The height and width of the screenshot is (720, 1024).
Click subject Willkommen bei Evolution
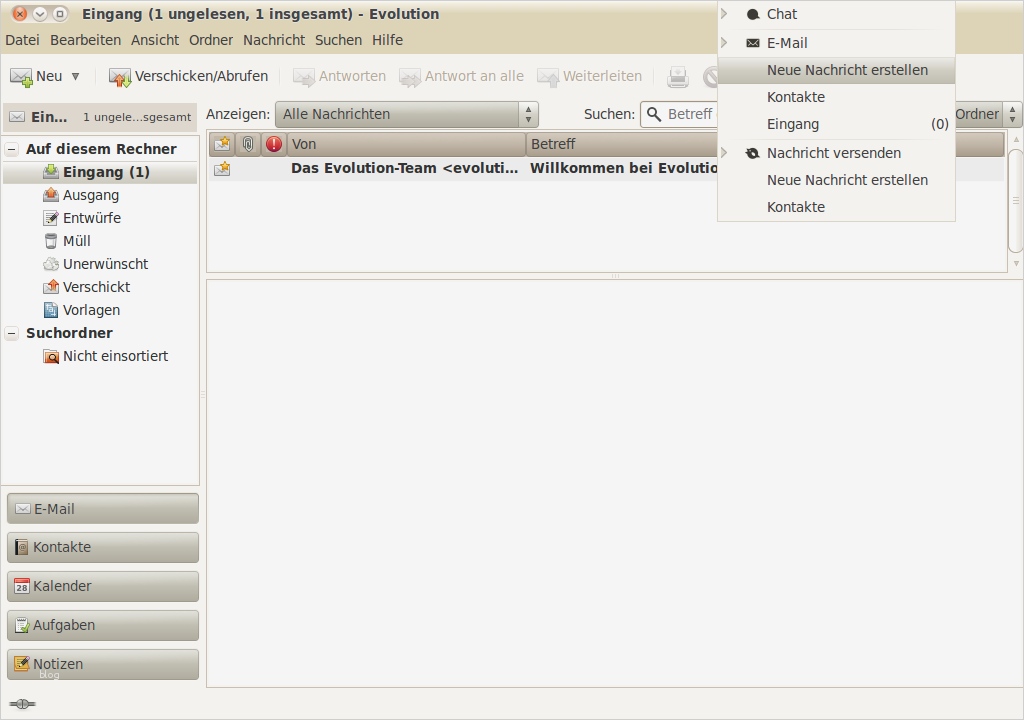coord(624,169)
